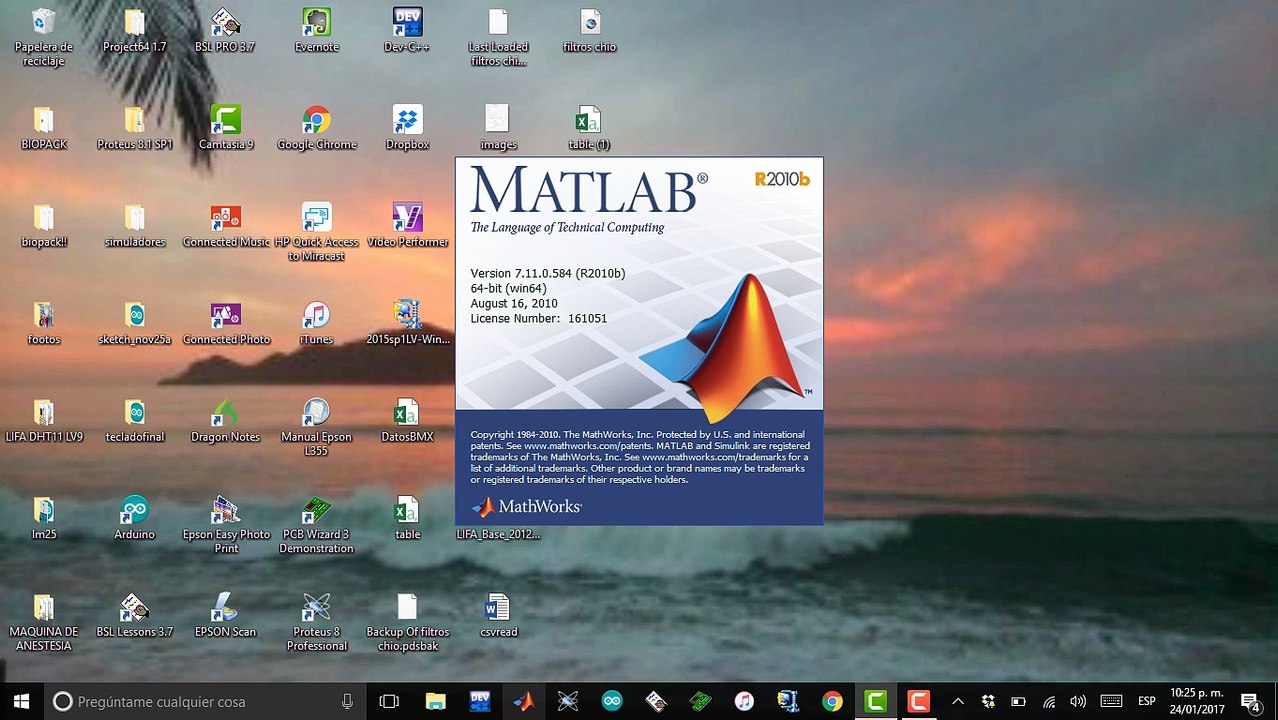Switch to green Camtasia taskbar icon
The width and height of the screenshot is (1278, 720).
[876, 701]
